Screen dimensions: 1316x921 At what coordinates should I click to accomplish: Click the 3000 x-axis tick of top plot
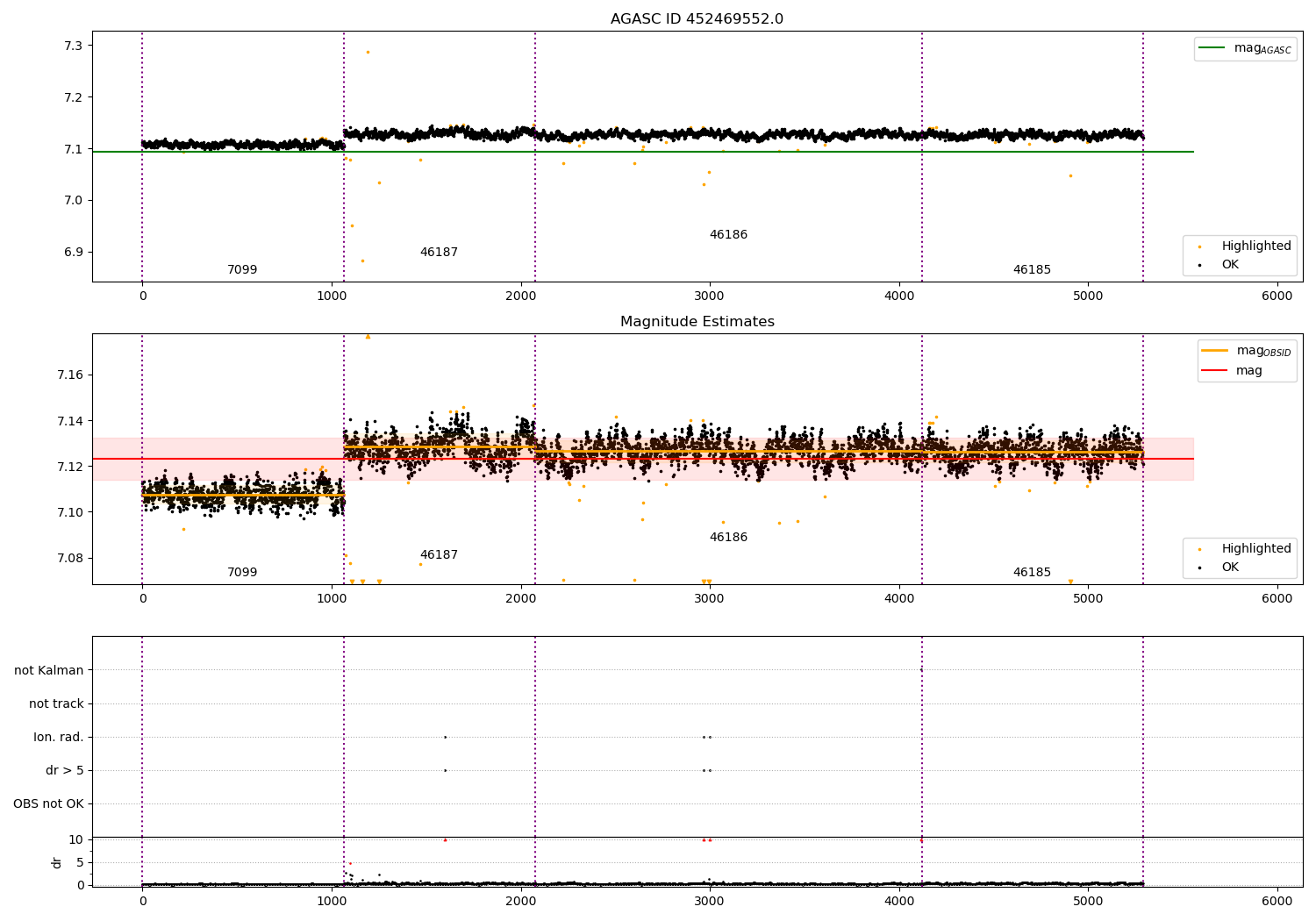709,296
